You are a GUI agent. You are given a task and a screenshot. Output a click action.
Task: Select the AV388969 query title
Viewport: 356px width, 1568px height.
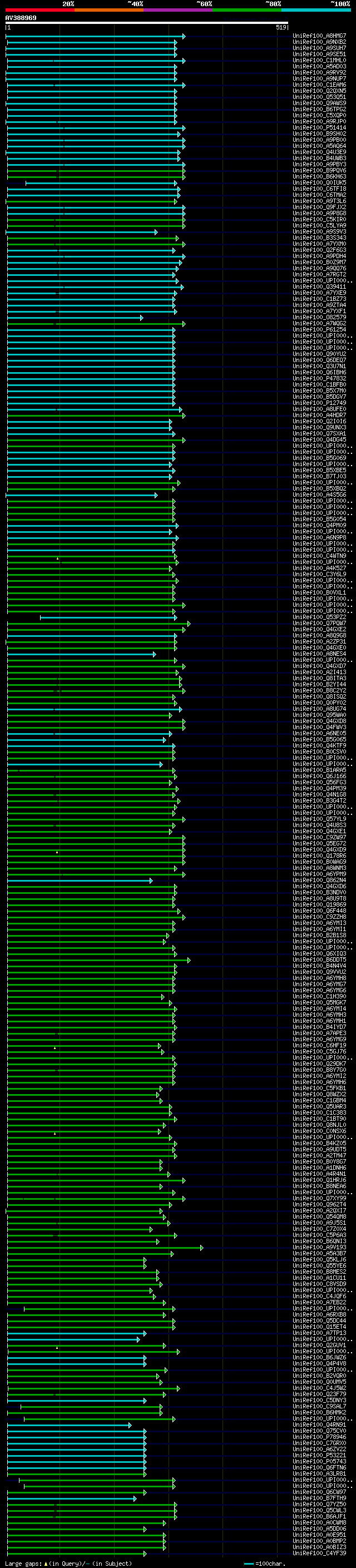click(x=21, y=18)
